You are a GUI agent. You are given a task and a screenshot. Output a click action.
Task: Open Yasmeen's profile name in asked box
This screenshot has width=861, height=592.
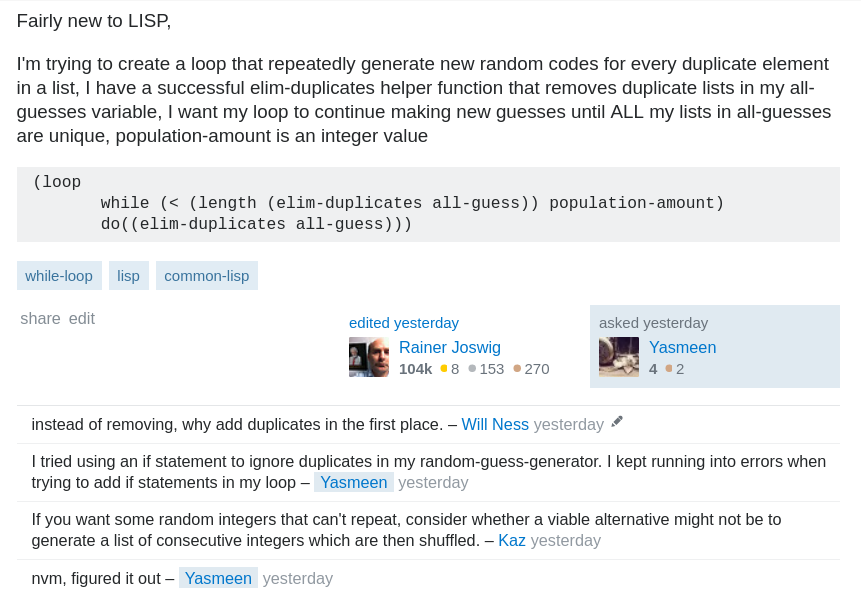point(682,348)
